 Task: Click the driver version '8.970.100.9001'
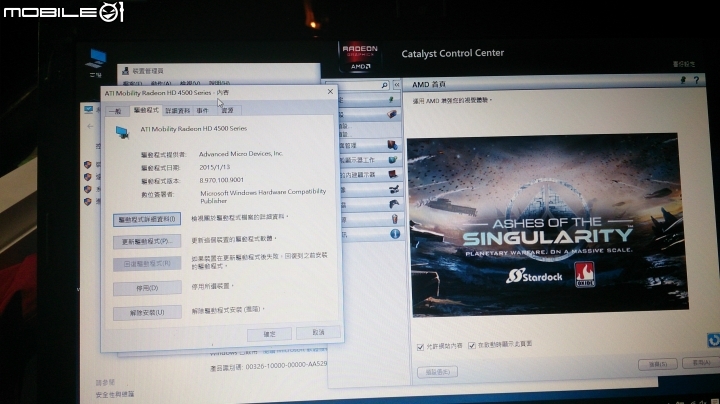pyautogui.click(x=221, y=180)
